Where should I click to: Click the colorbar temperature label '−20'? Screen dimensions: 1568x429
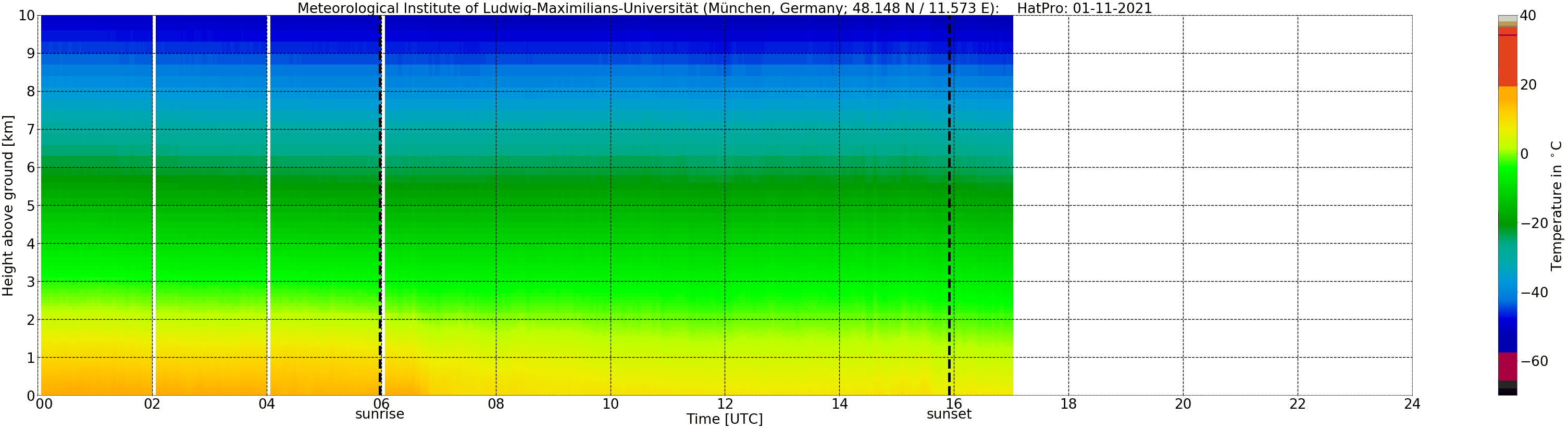(x=1534, y=223)
